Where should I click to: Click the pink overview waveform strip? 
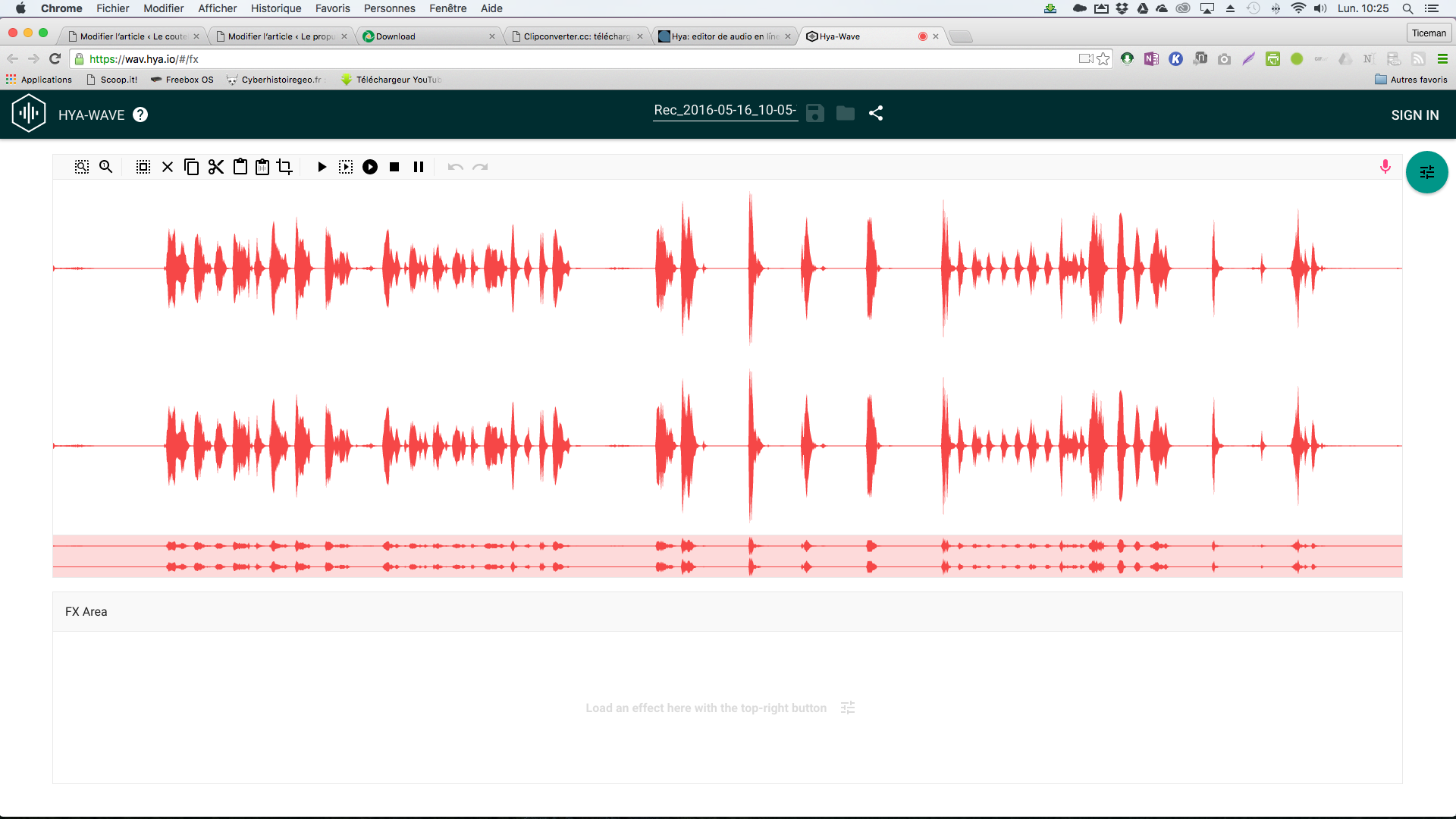point(727,556)
